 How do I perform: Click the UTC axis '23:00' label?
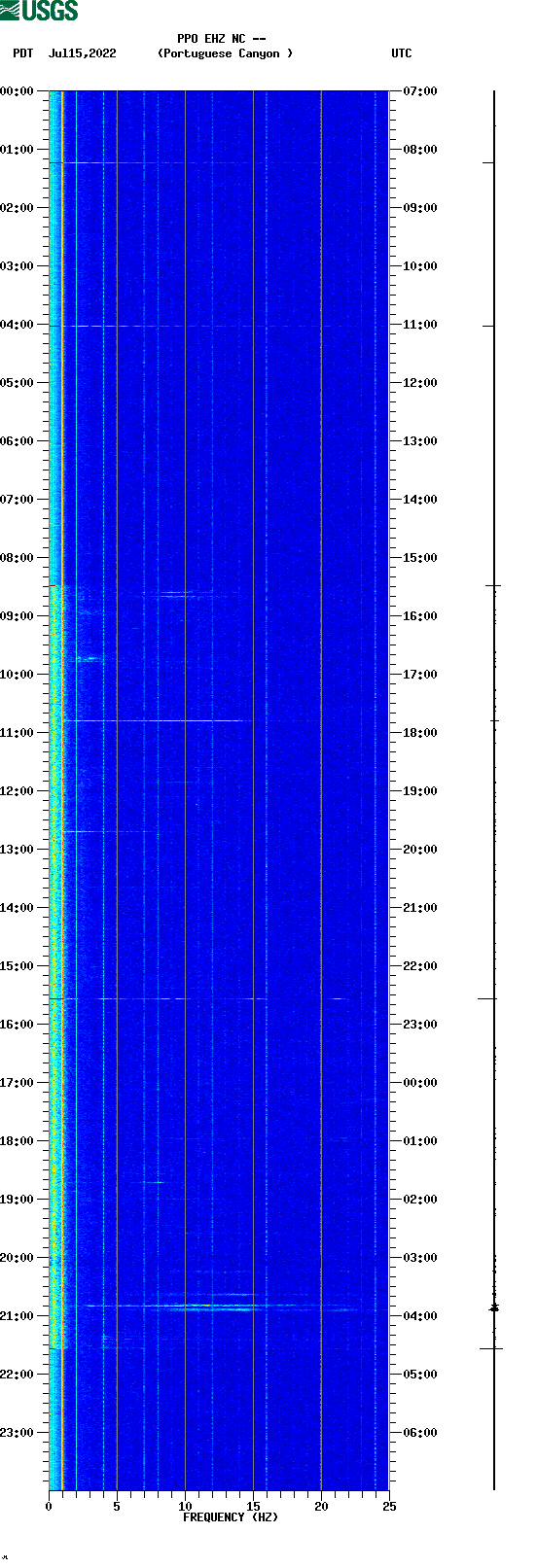pyautogui.click(x=420, y=1025)
